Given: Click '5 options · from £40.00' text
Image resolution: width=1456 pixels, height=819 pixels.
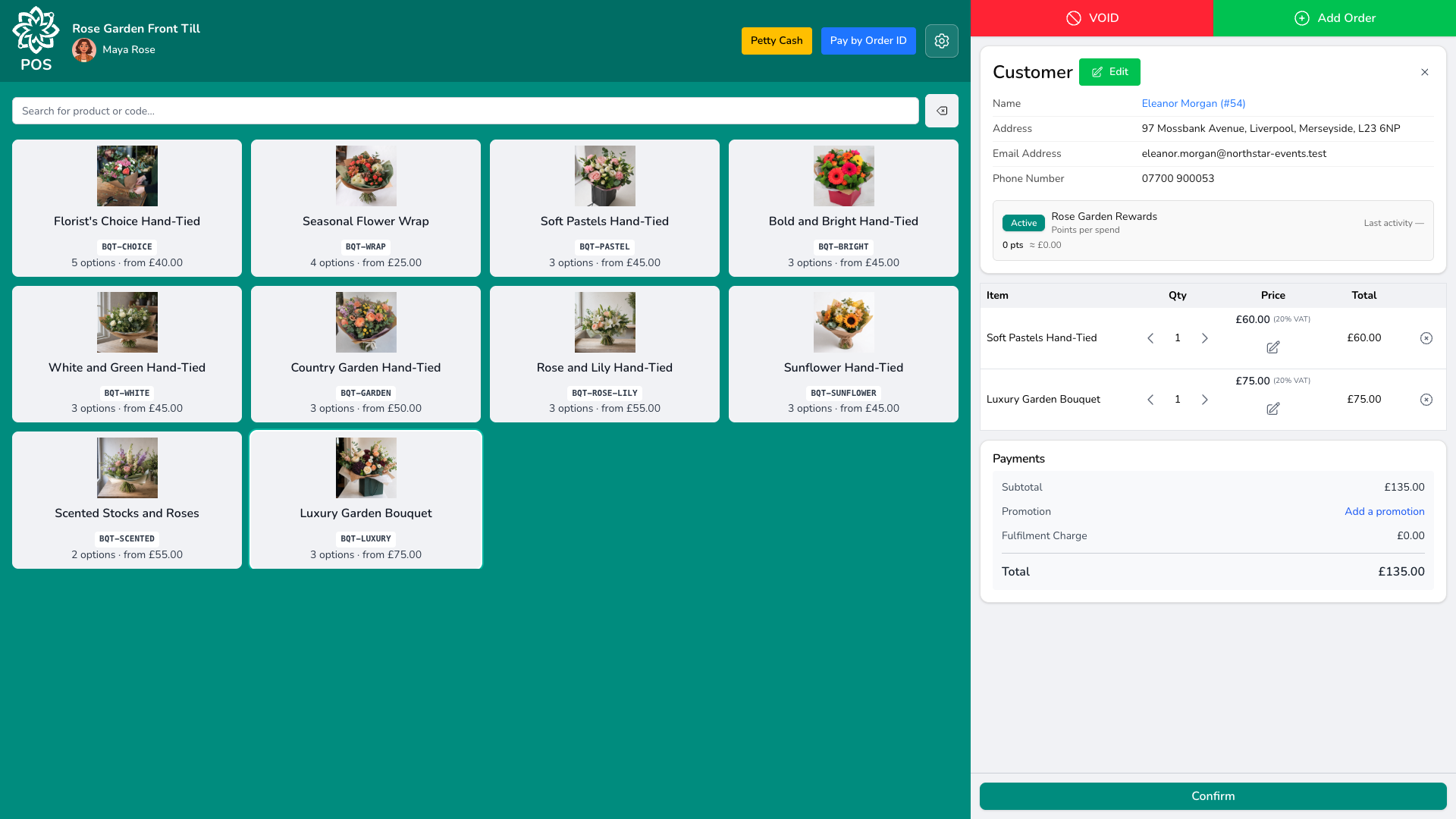Looking at the screenshot, I should (x=127, y=263).
